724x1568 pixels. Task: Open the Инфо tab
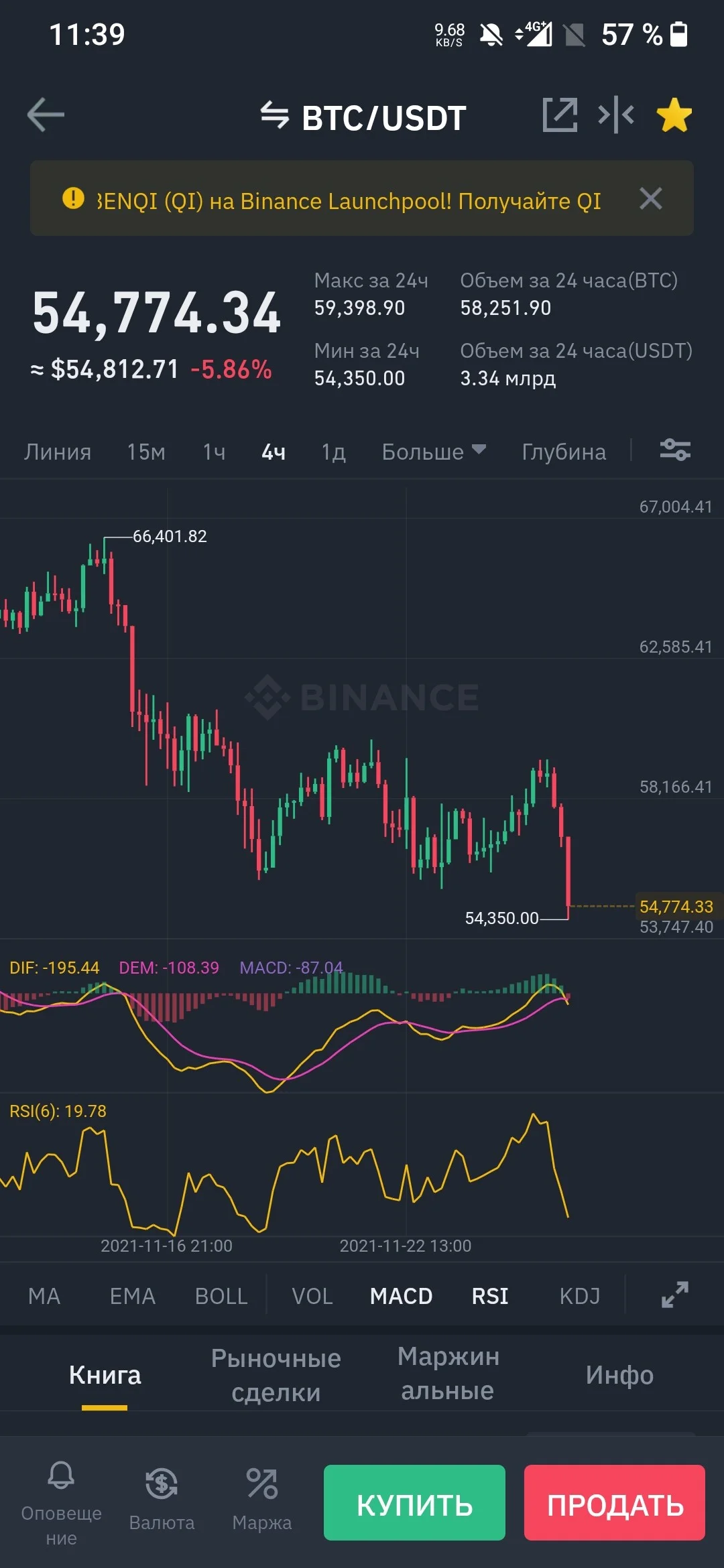tap(619, 1375)
